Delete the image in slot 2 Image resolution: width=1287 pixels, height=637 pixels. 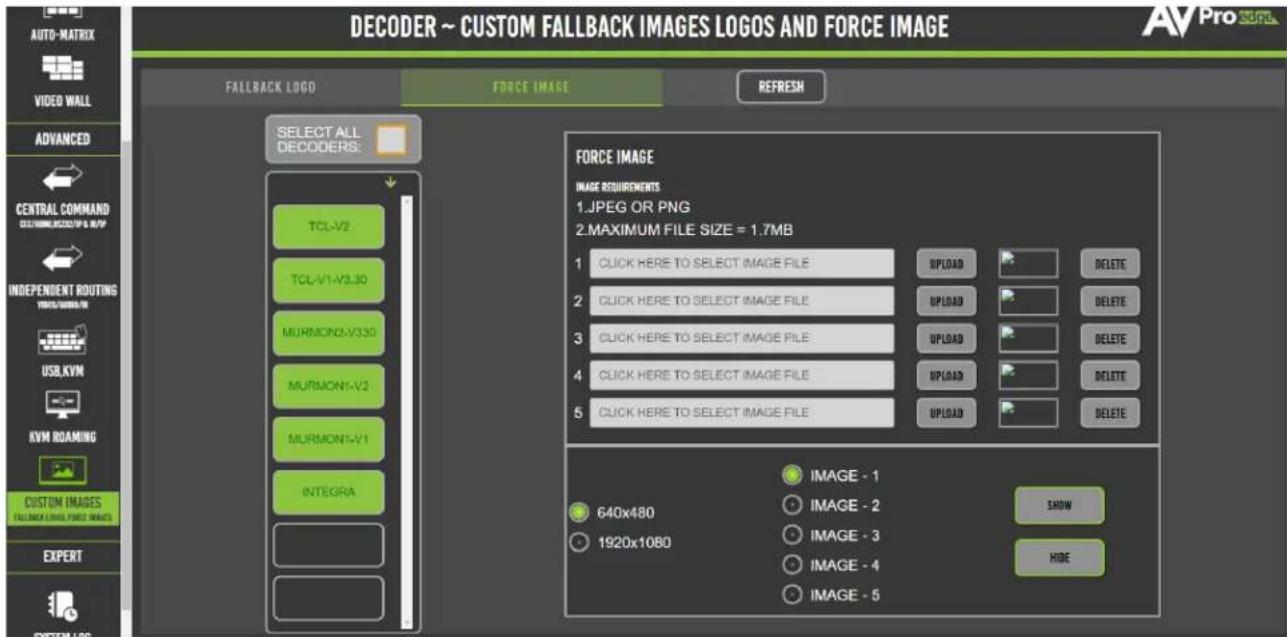coord(1110,302)
